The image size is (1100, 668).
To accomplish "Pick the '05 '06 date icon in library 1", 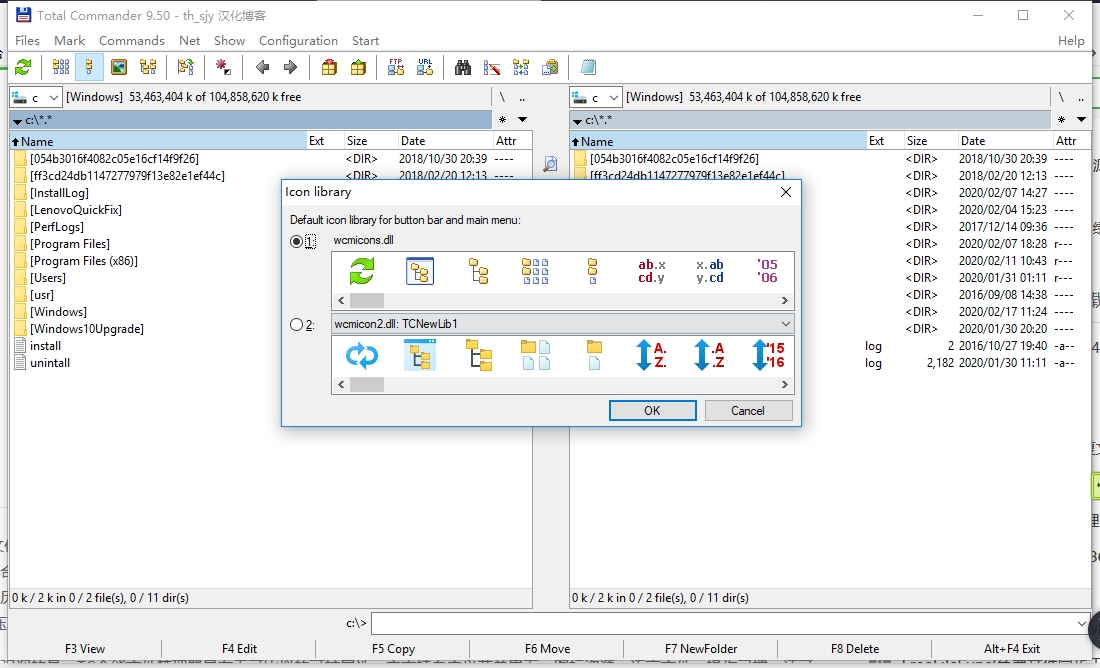I will coord(767,271).
